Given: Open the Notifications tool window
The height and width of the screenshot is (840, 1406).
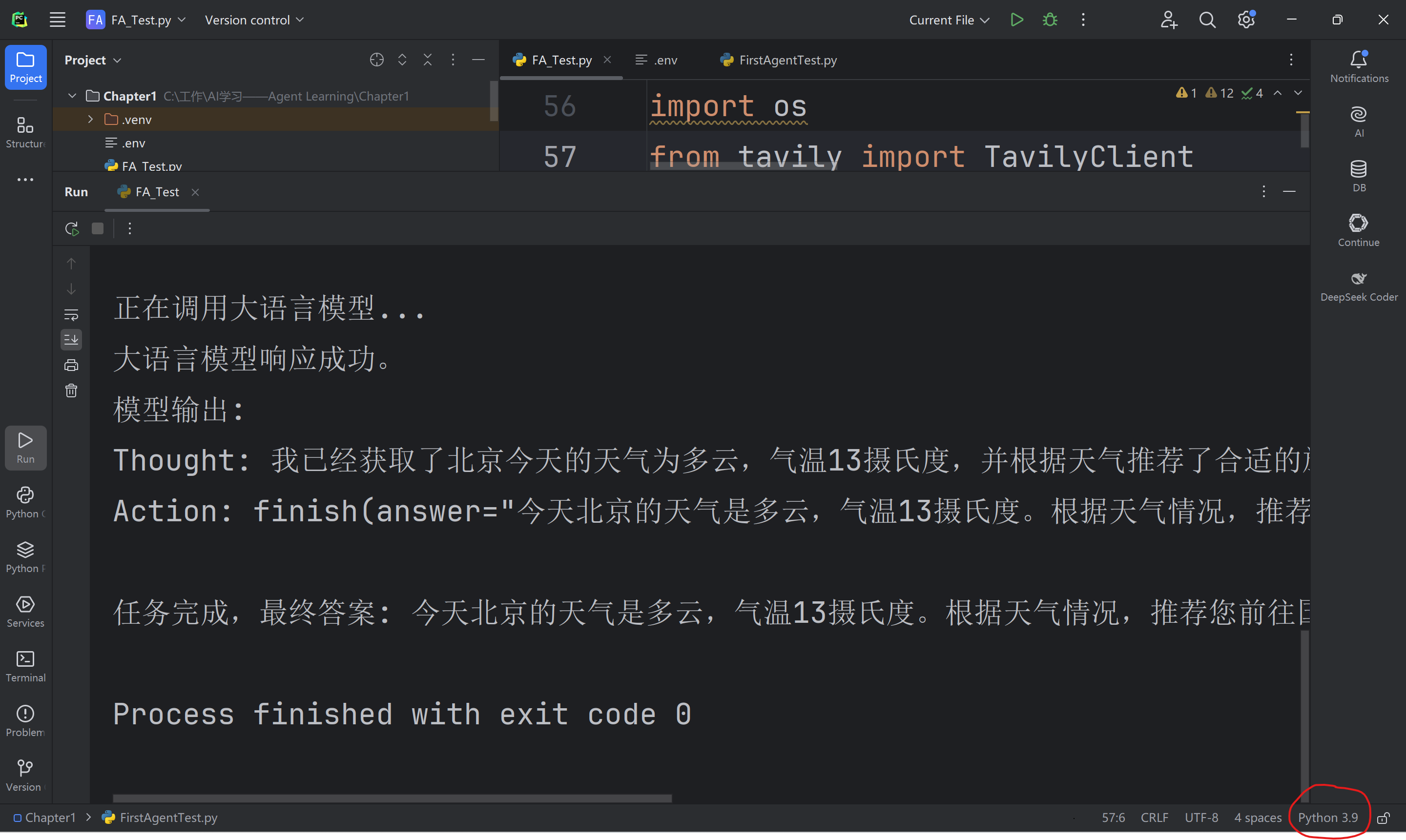Looking at the screenshot, I should (1359, 67).
